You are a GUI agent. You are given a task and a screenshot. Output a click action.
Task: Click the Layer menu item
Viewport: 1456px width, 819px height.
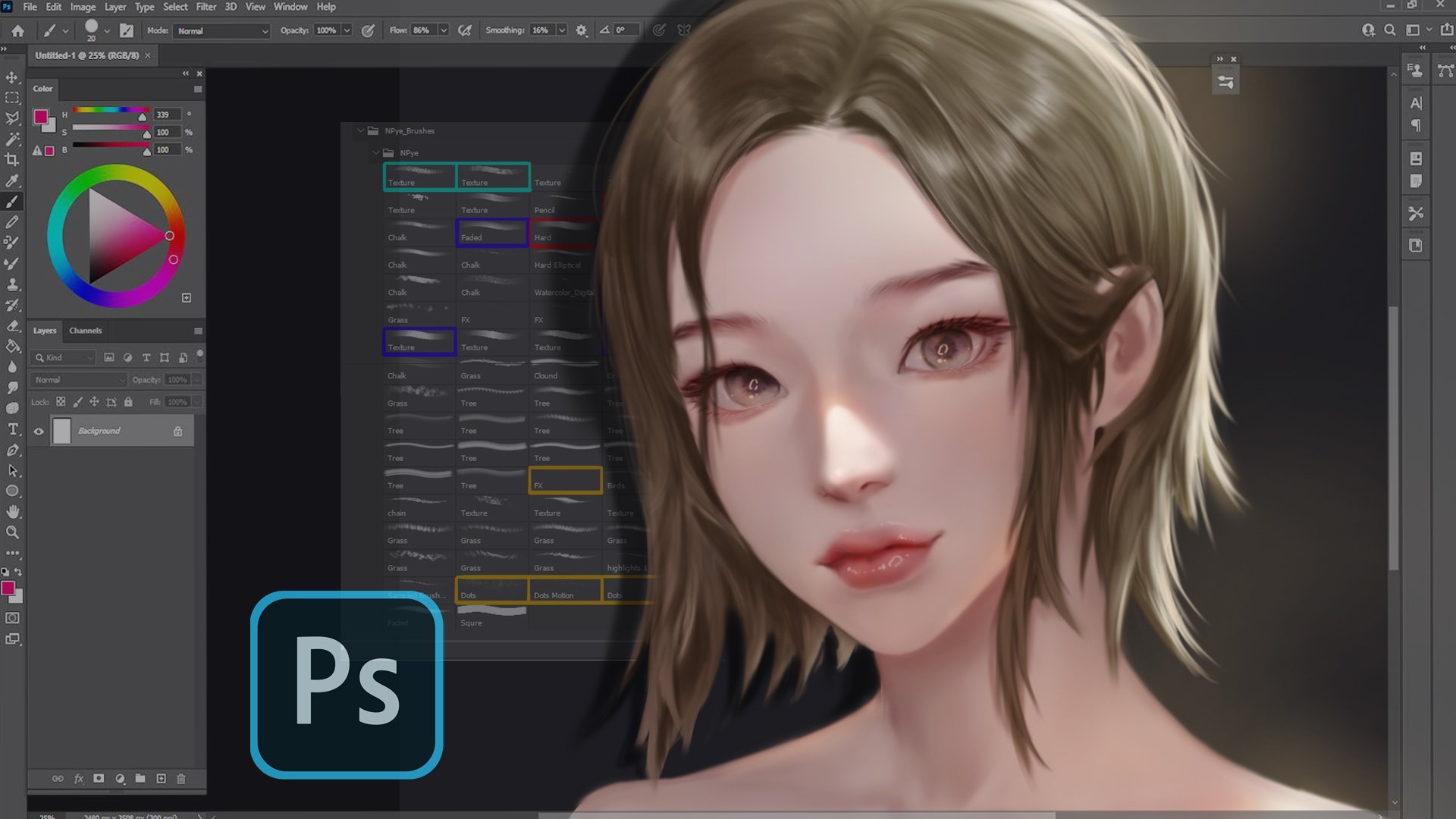(x=114, y=6)
